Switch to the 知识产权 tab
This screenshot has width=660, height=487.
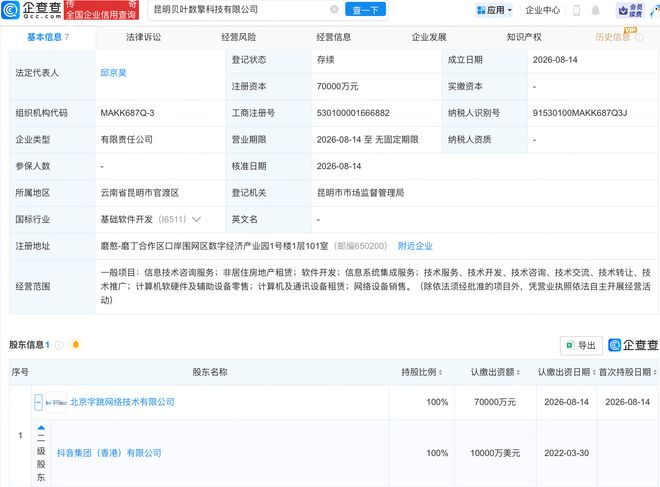[x=524, y=37]
